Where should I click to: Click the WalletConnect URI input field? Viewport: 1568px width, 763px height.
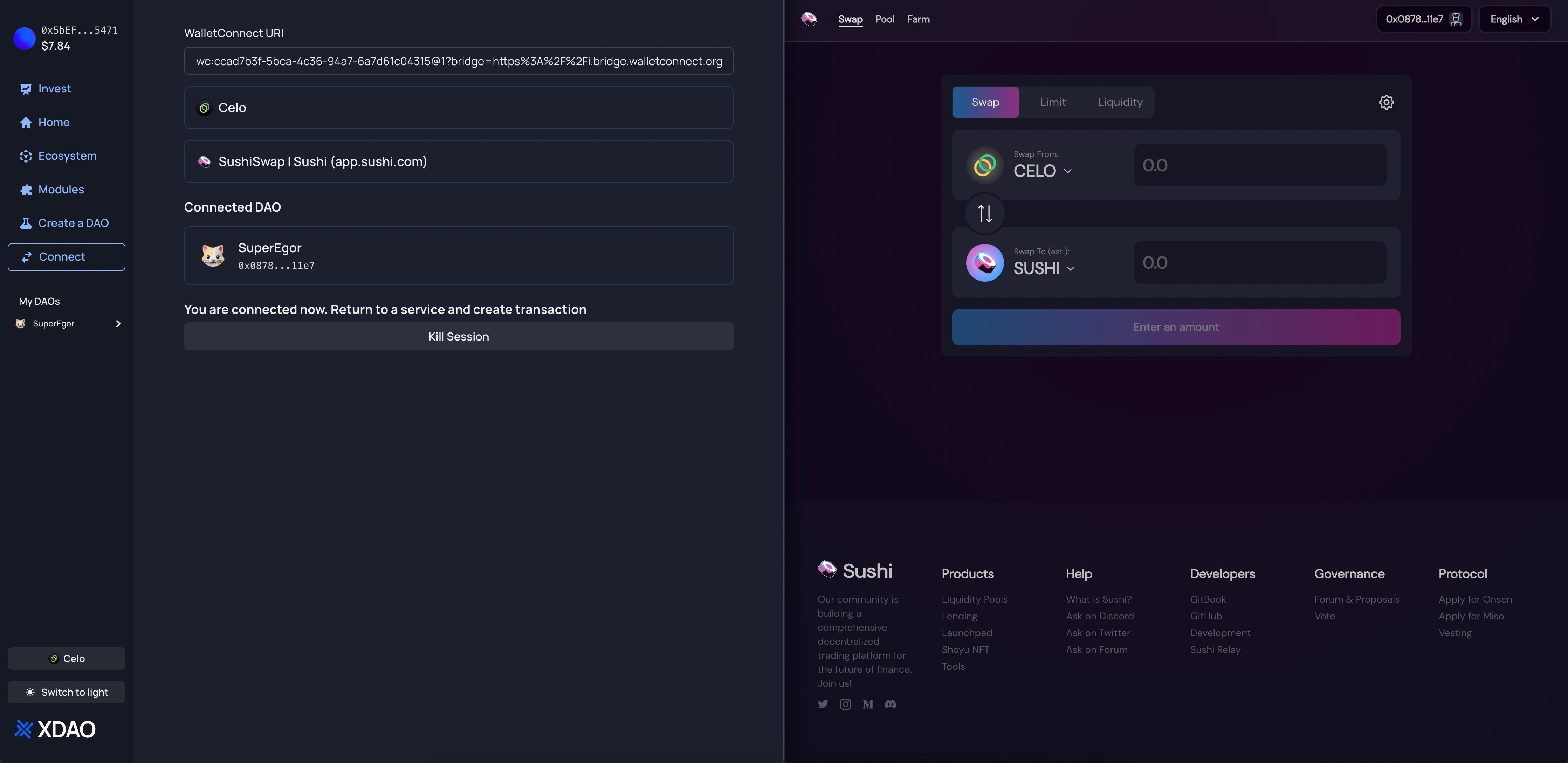(x=458, y=62)
